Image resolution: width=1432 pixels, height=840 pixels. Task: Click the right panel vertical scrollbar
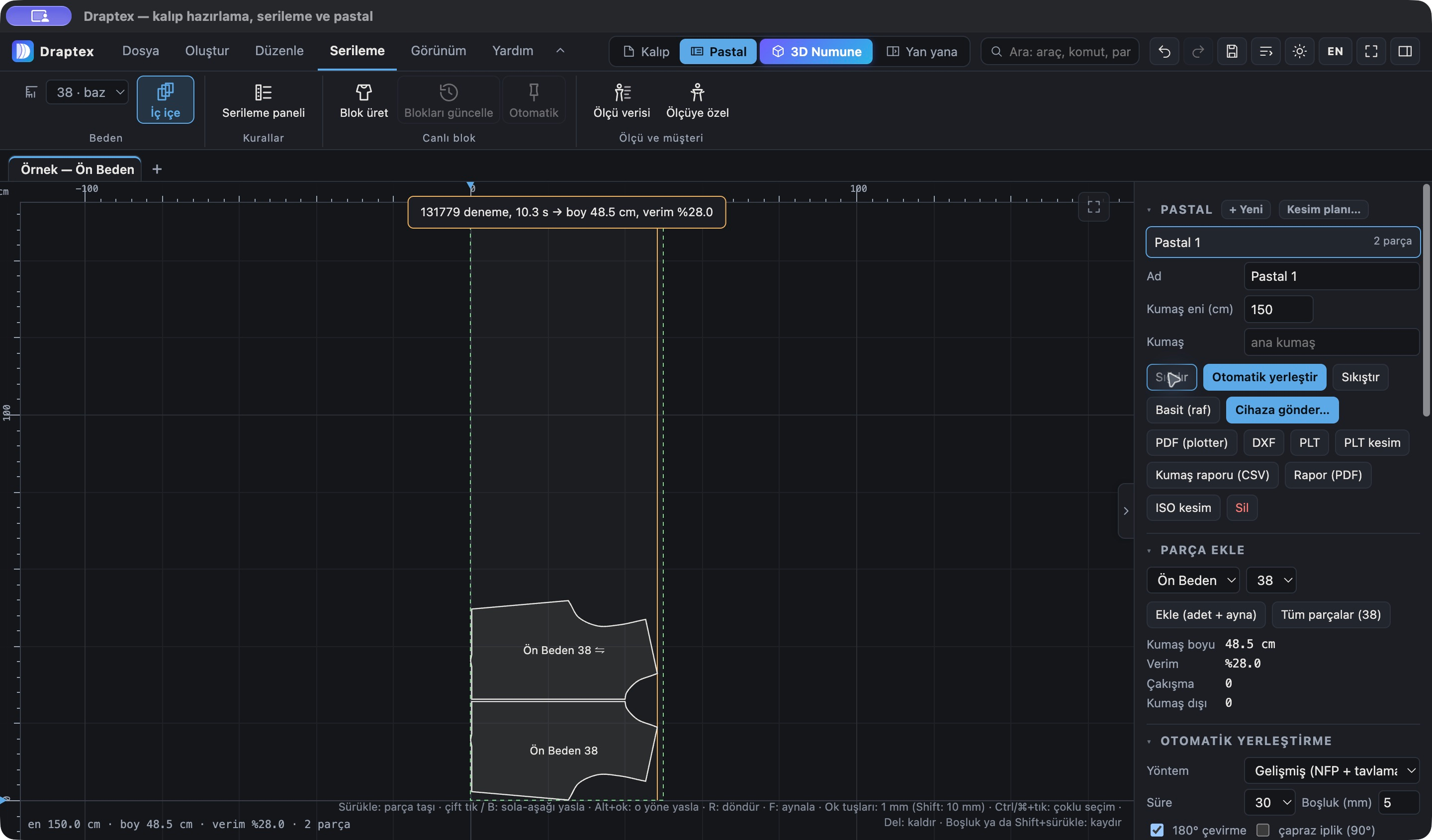tap(1427, 301)
